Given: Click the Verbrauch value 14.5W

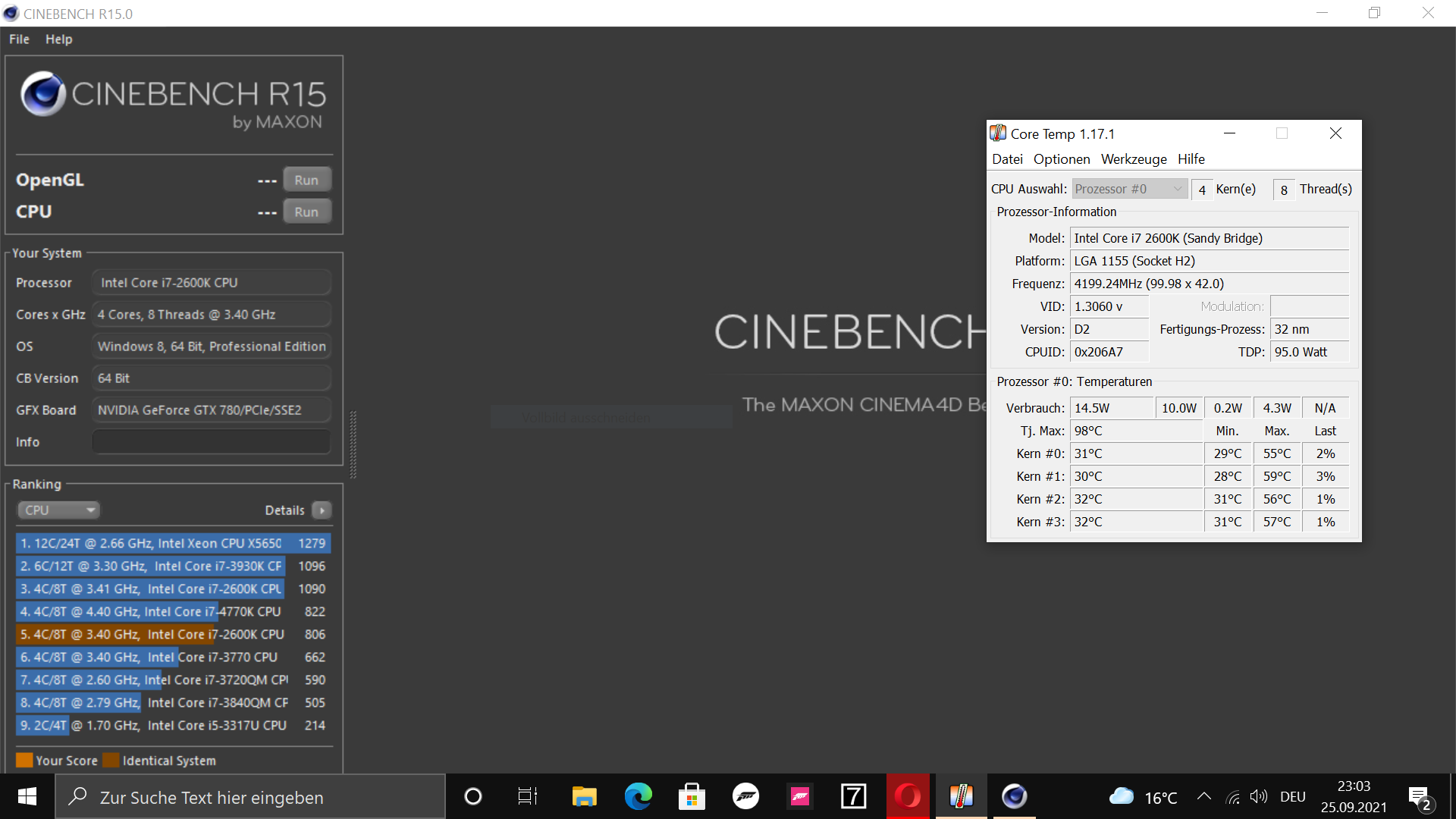Looking at the screenshot, I should 1112,408.
